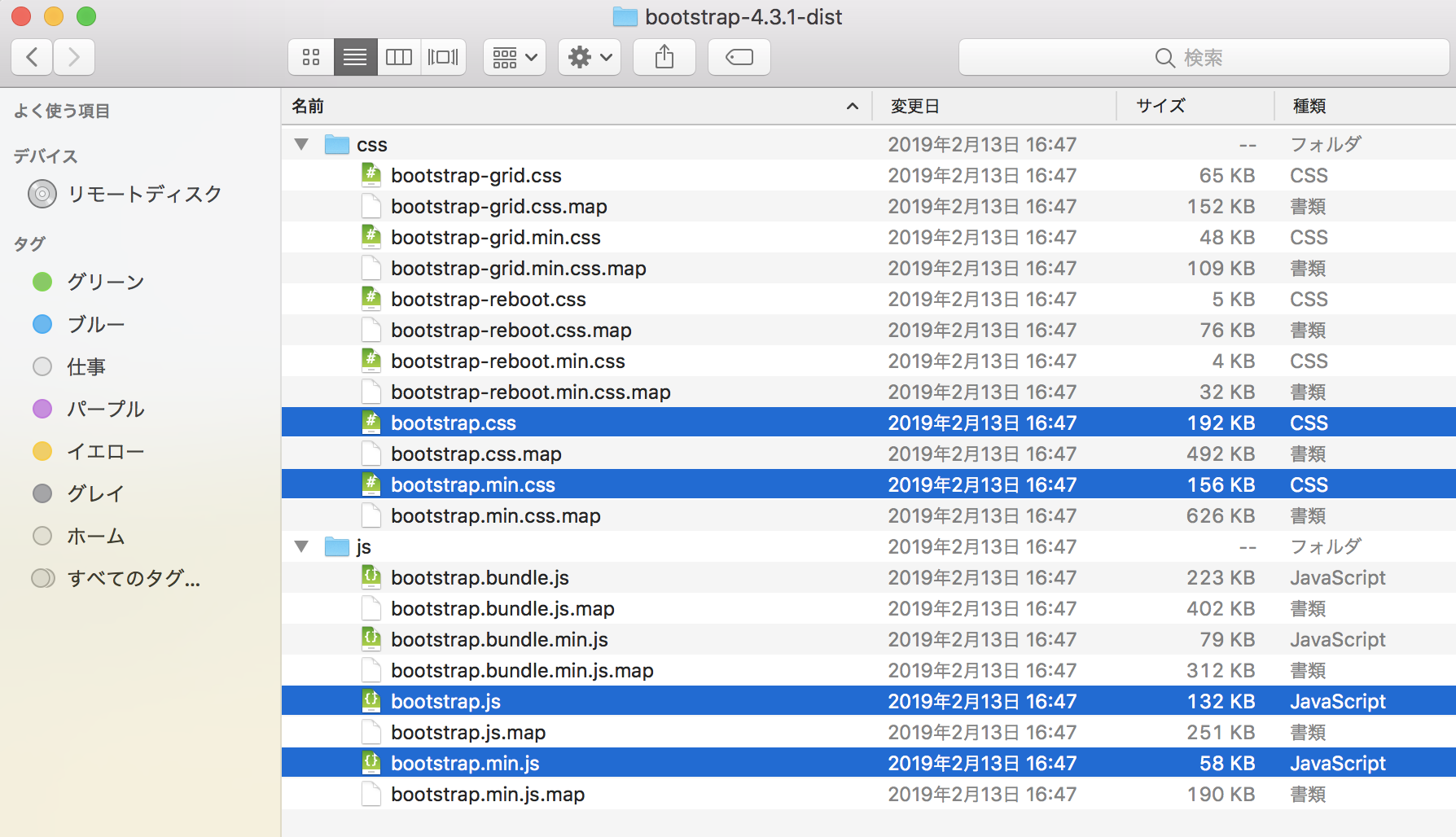This screenshot has width=1456, height=837.
Task: Click the bootstrap.min.css file icon
Action: (371, 484)
